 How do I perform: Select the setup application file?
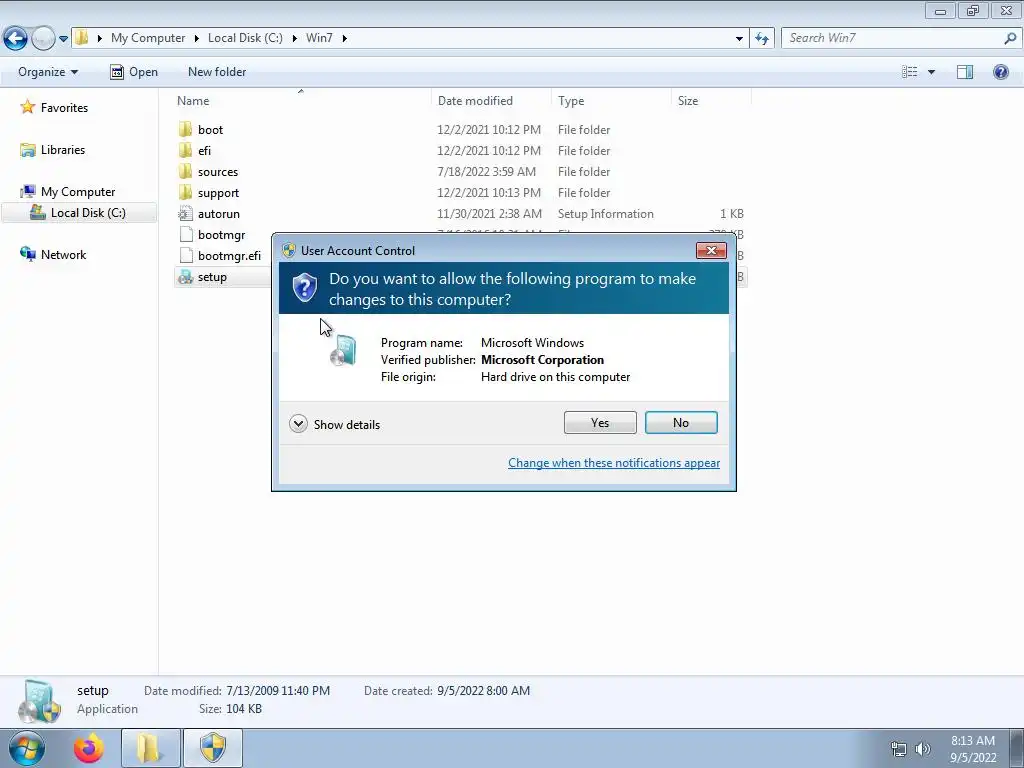(x=212, y=277)
